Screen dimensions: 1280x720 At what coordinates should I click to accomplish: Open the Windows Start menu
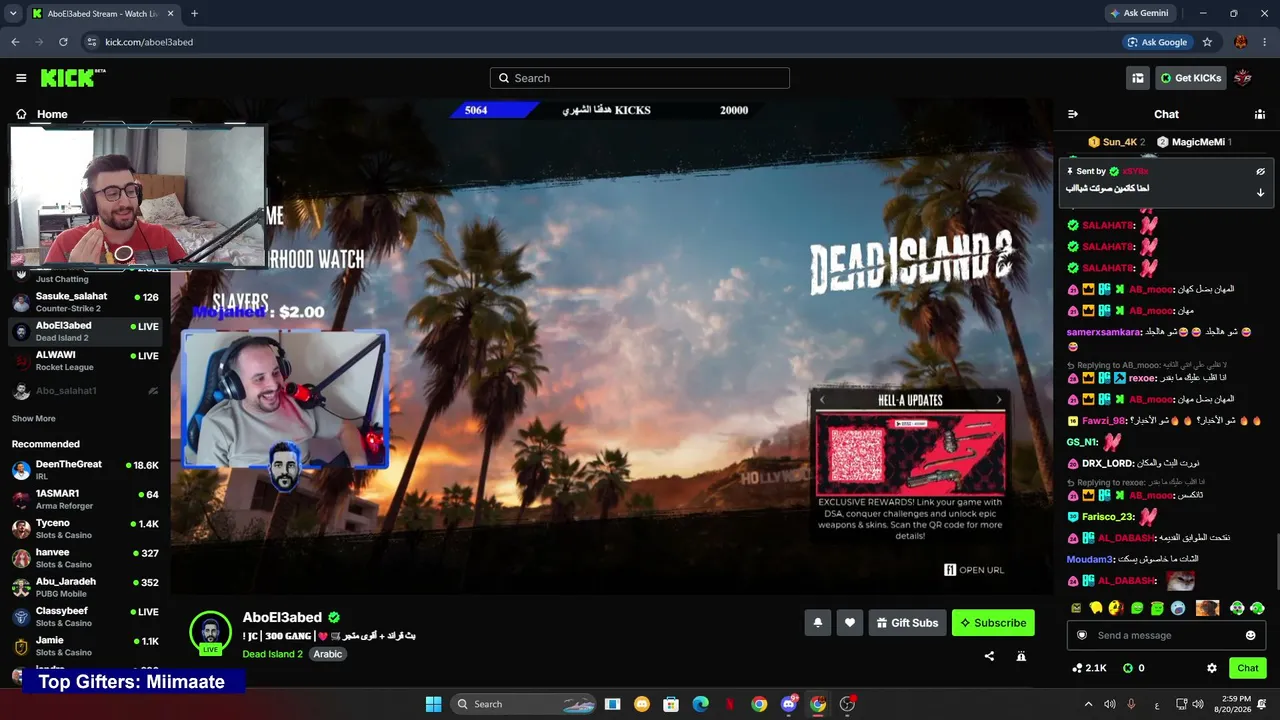coord(433,704)
